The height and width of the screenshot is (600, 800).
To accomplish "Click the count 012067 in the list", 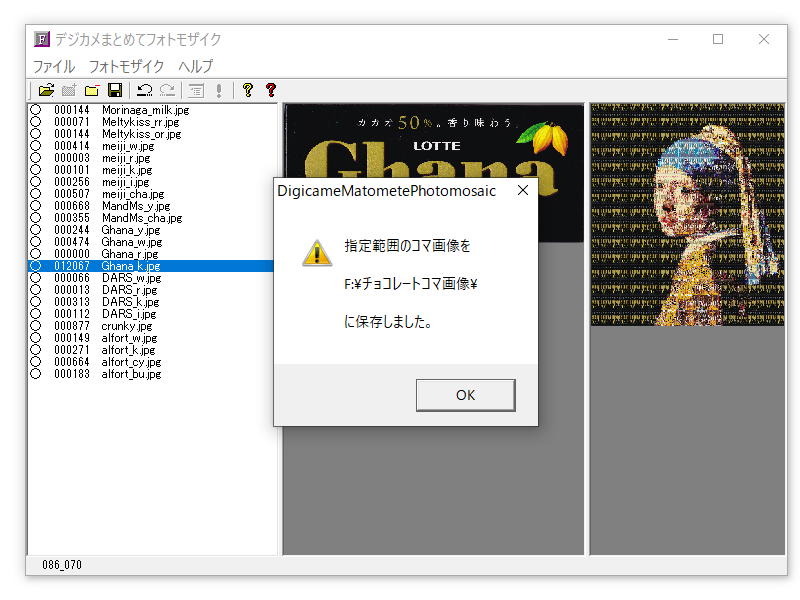I will point(72,266).
